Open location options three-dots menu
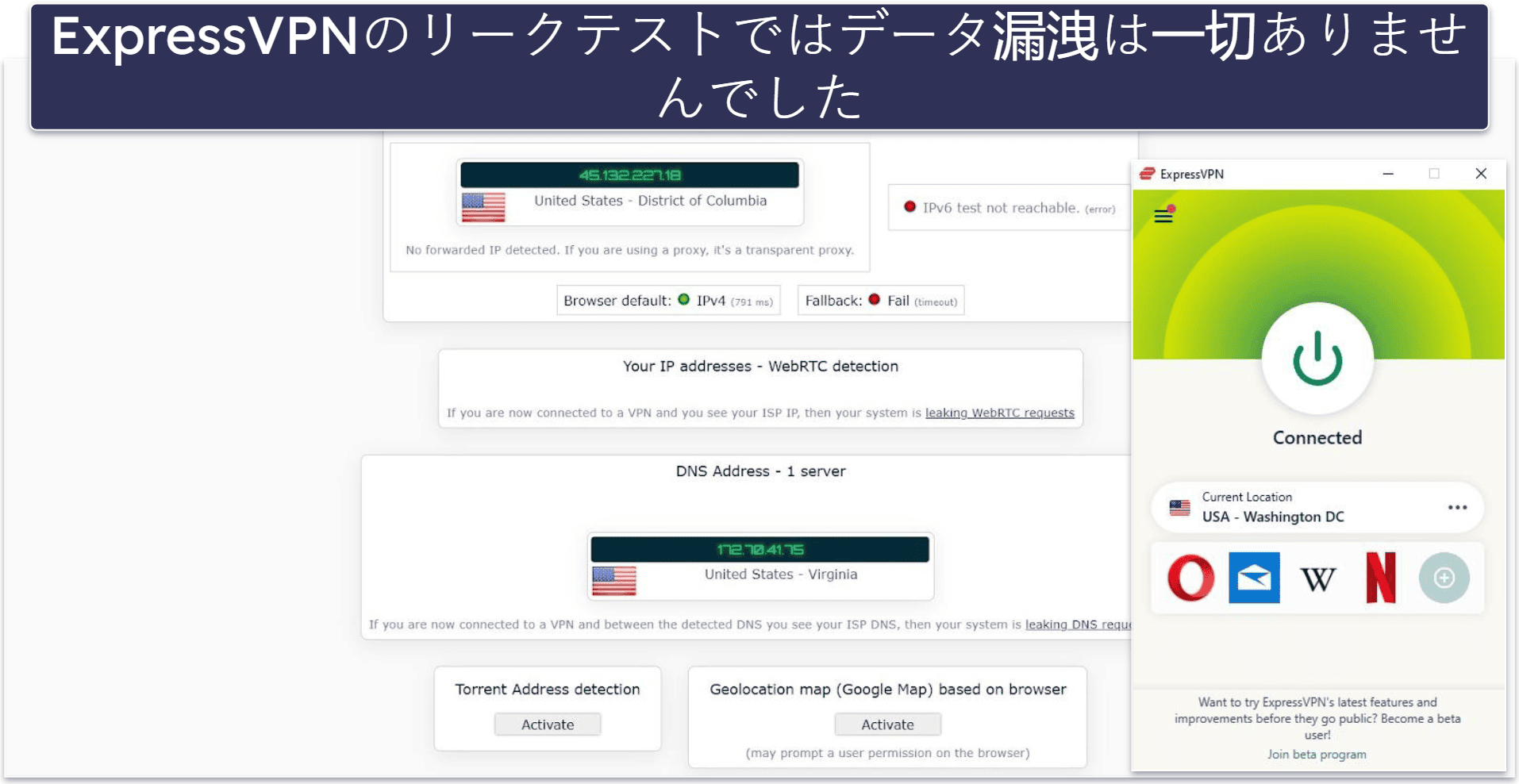 click(x=1457, y=507)
